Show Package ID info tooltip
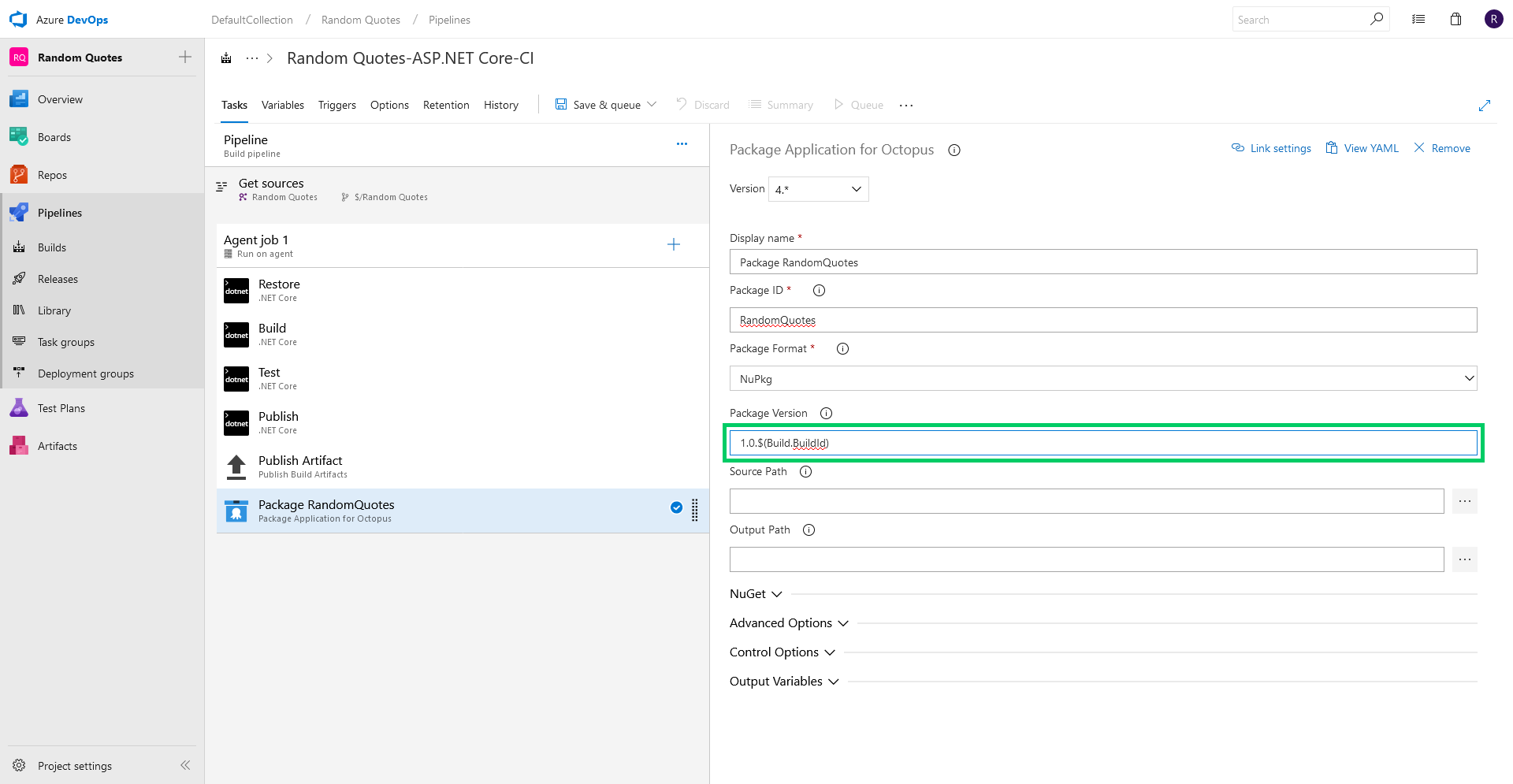 [819, 290]
